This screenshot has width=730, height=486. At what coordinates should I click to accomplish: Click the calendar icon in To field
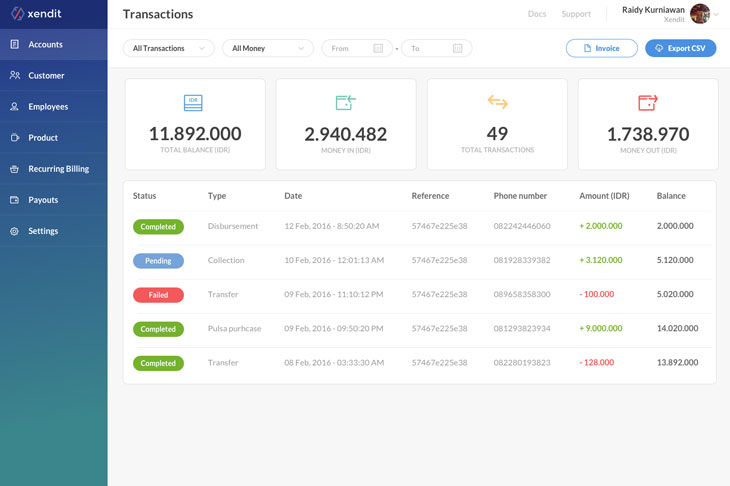[x=457, y=48]
